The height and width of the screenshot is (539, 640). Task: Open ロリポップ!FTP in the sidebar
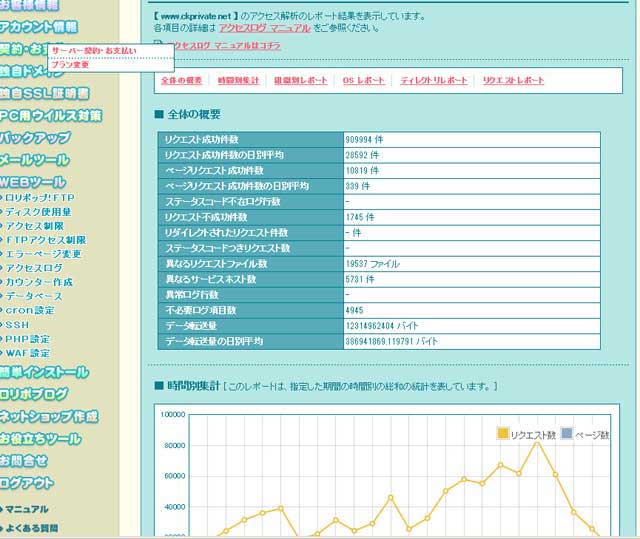[40, 198]
